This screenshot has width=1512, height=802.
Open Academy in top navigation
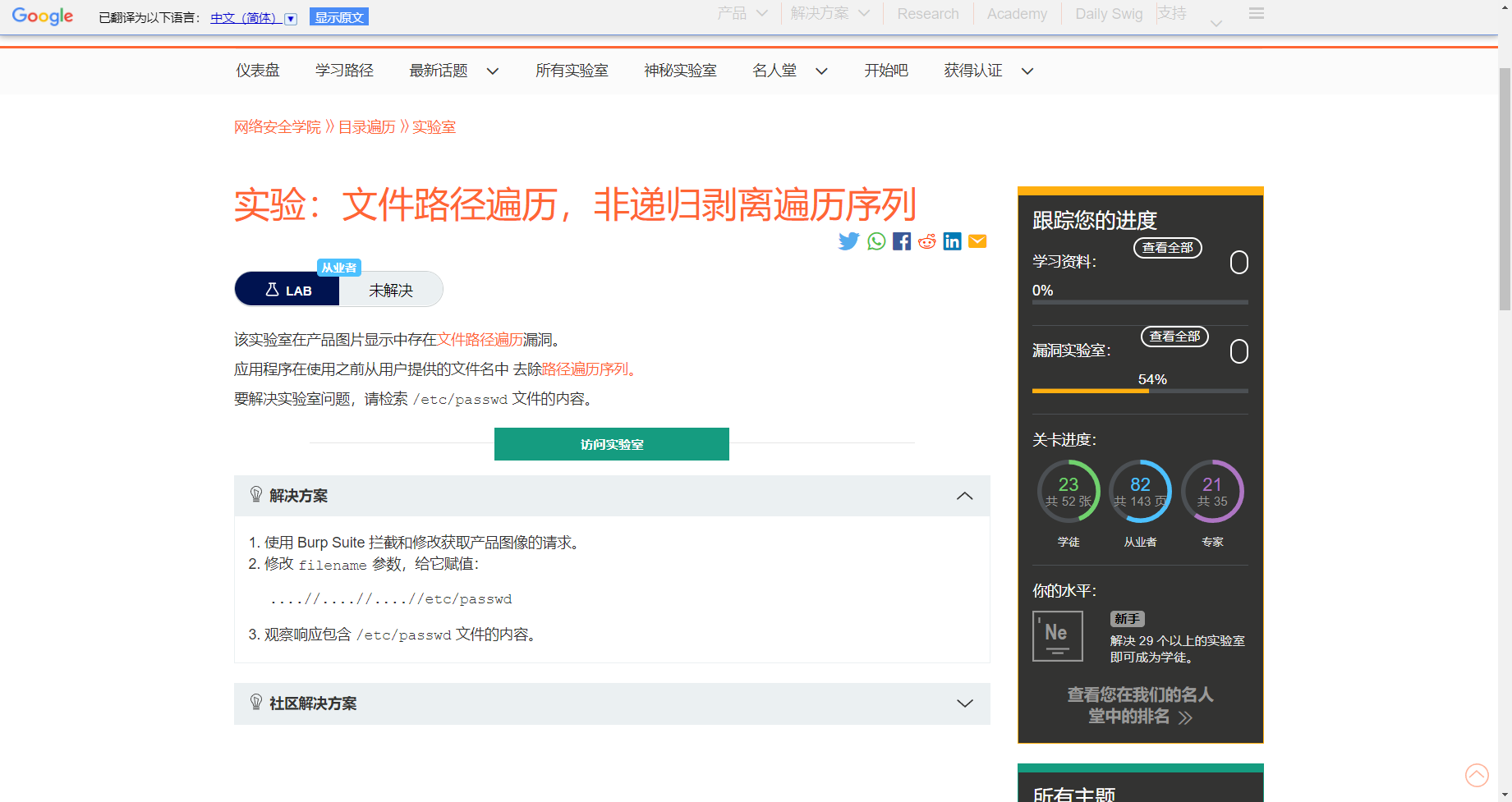coord(1017,14)
